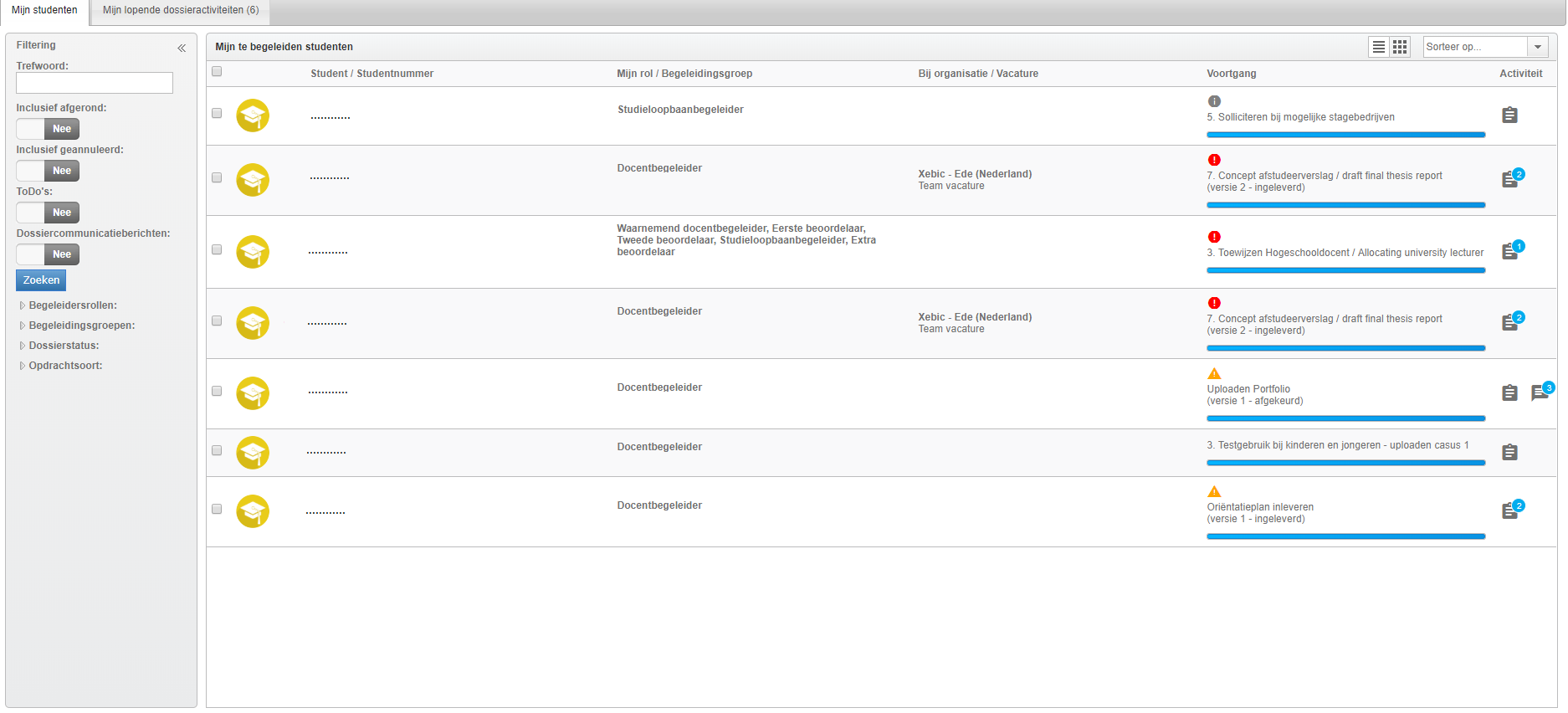This screenshot has width=1568, height=713.
Task: Open student name link in Studieloopbaanbegeleider row
Action: click(331, 117)
